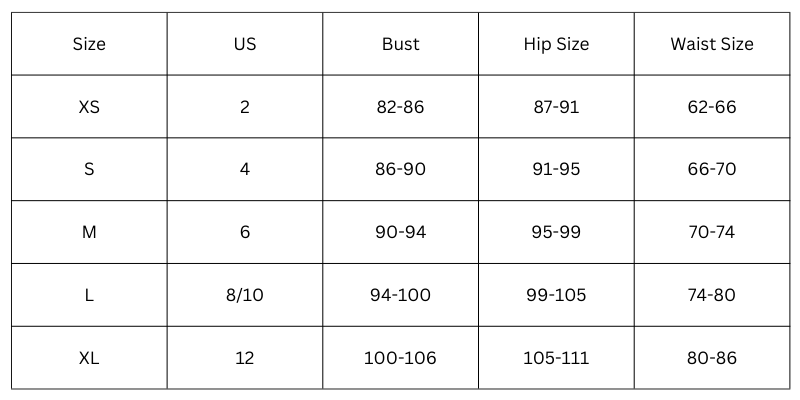Select hip size 105-111 cell
The width and height of the screenshot is (800, 400).
556,357
